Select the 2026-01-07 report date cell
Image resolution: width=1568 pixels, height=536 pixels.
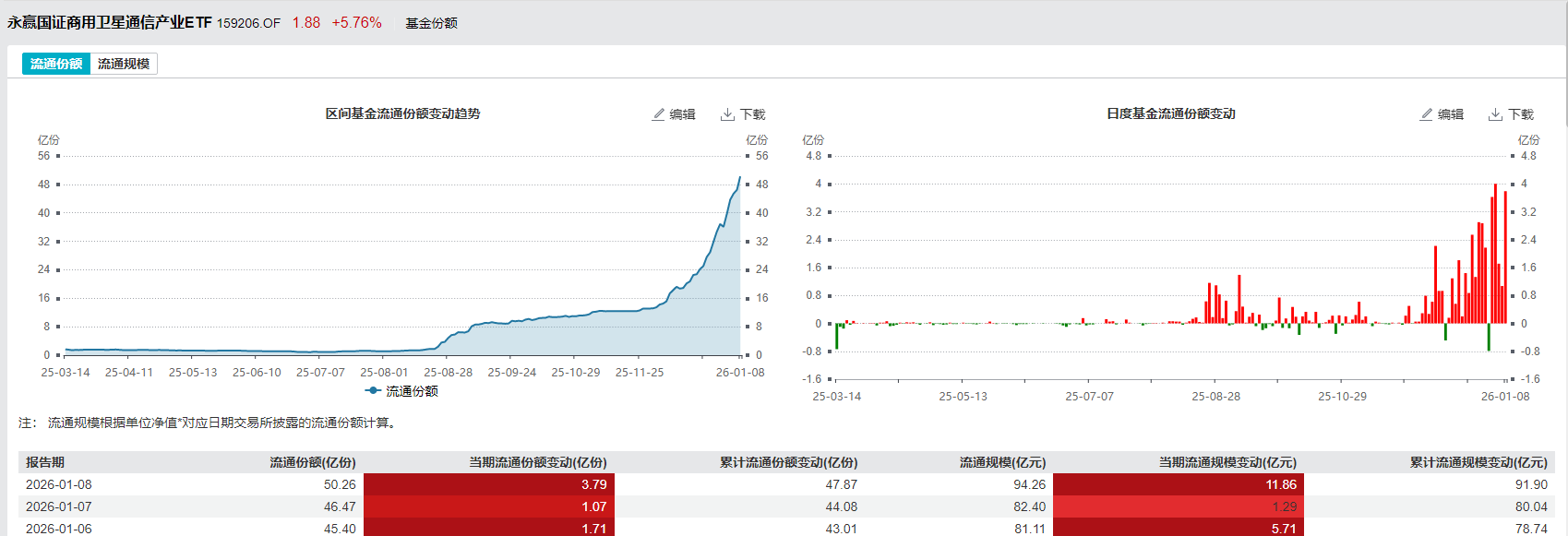pos(59,506)
